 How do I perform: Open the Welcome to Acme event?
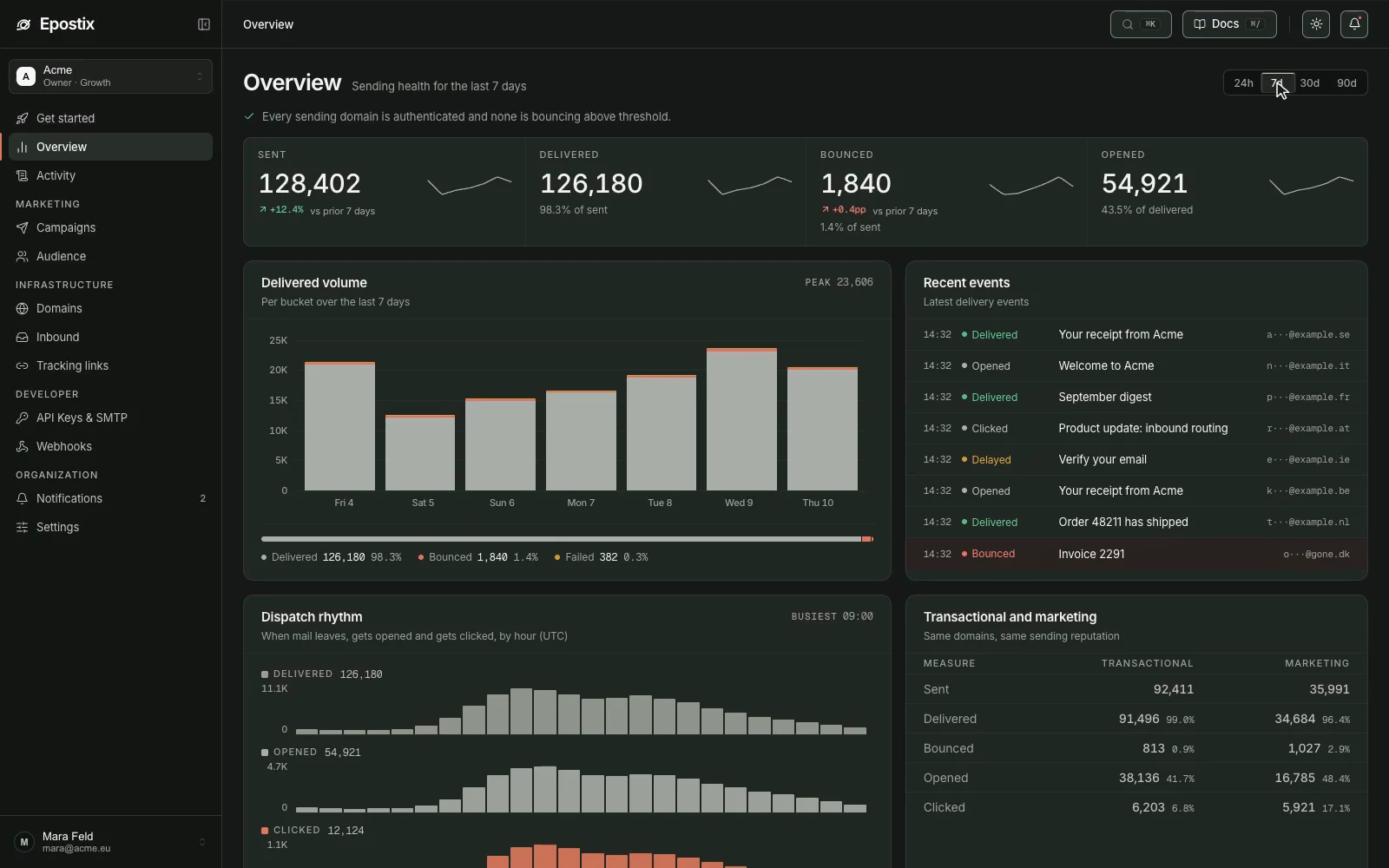(x=1136, y=365)
